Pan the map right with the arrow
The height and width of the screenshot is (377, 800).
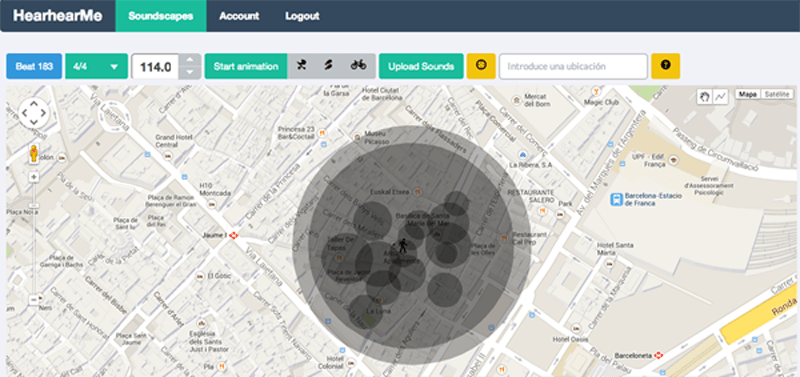(x=43, y=113)
